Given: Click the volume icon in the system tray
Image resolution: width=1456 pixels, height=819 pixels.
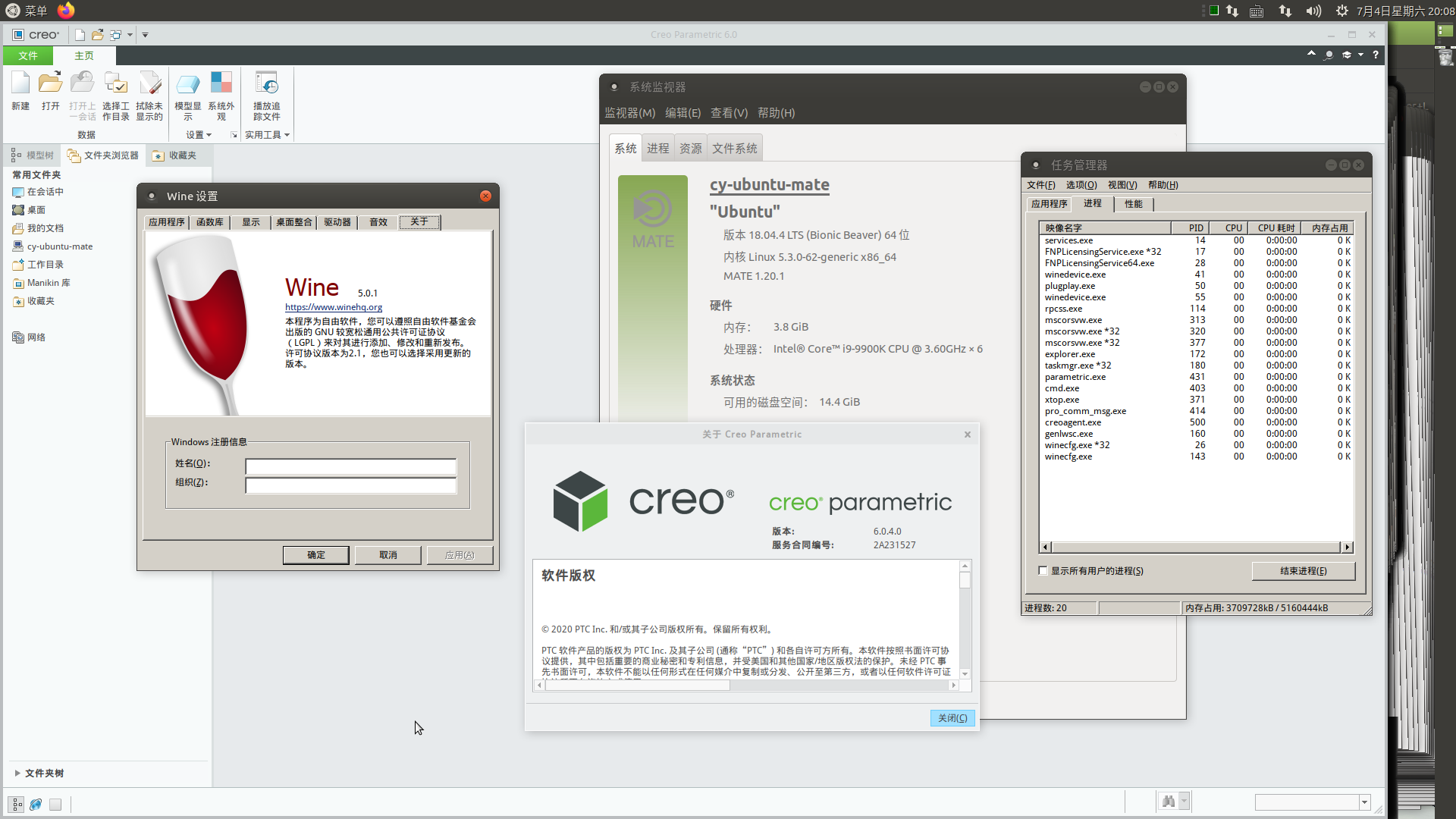Looking at the screenshot, I should click(x=1313, y=11).
